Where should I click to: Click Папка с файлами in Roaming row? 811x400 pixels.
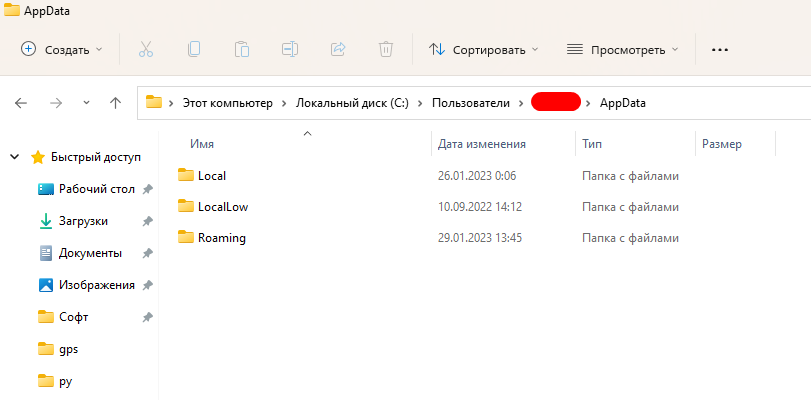click(x=630, y=238)
